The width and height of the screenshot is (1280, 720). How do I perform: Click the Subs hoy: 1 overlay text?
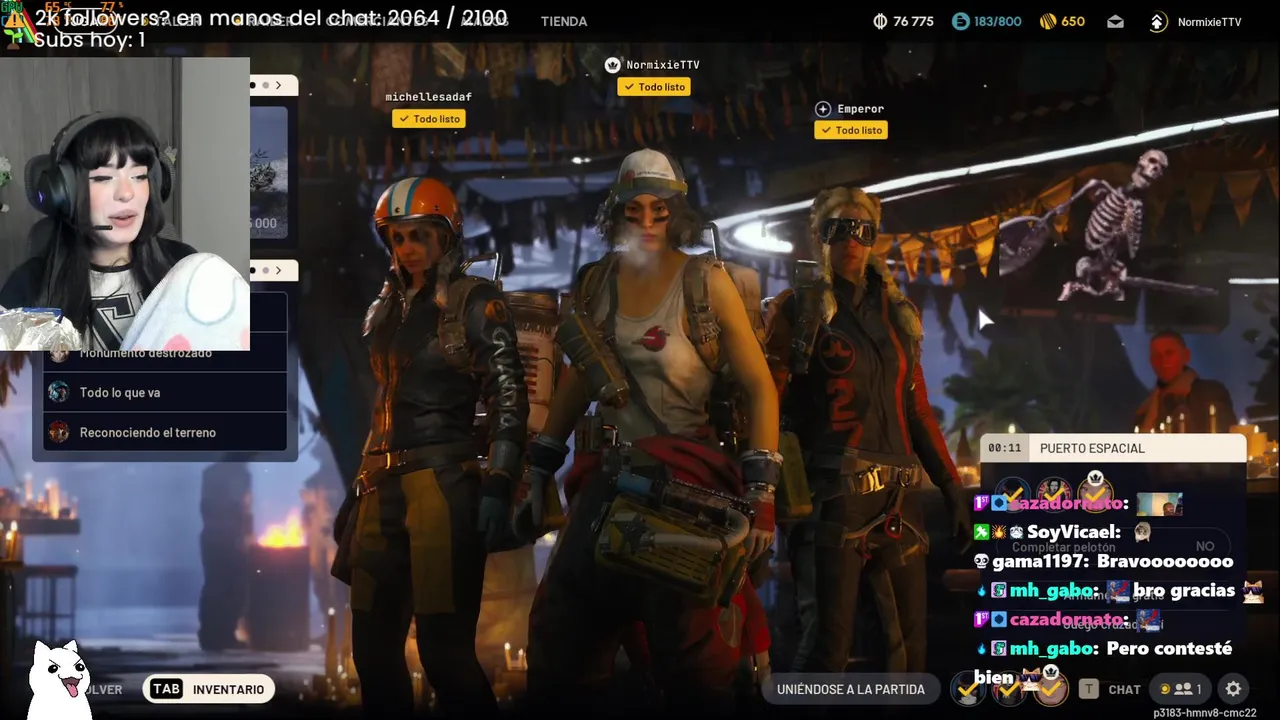89,40
